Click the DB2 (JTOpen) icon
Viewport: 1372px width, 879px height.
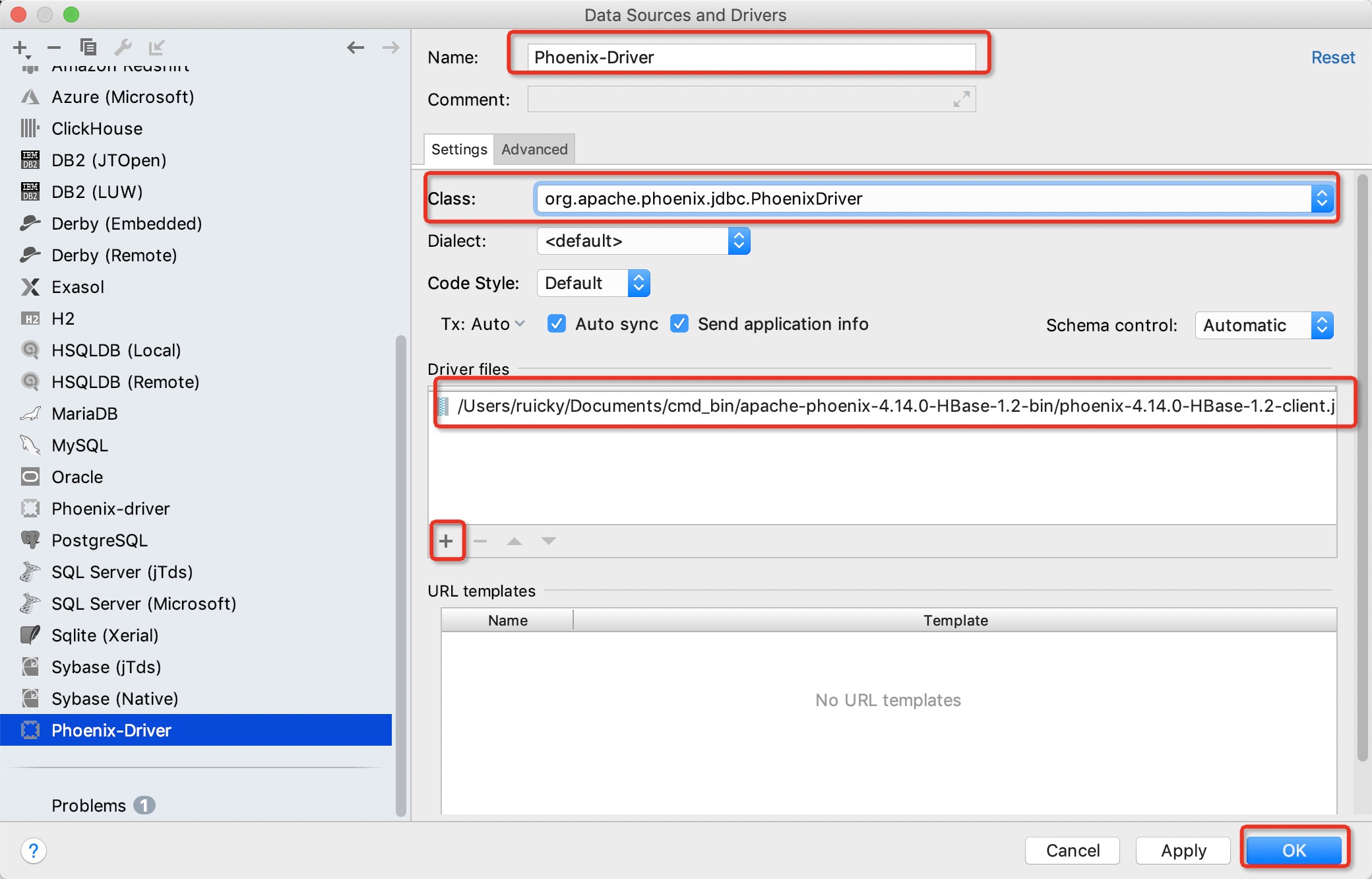30,160
